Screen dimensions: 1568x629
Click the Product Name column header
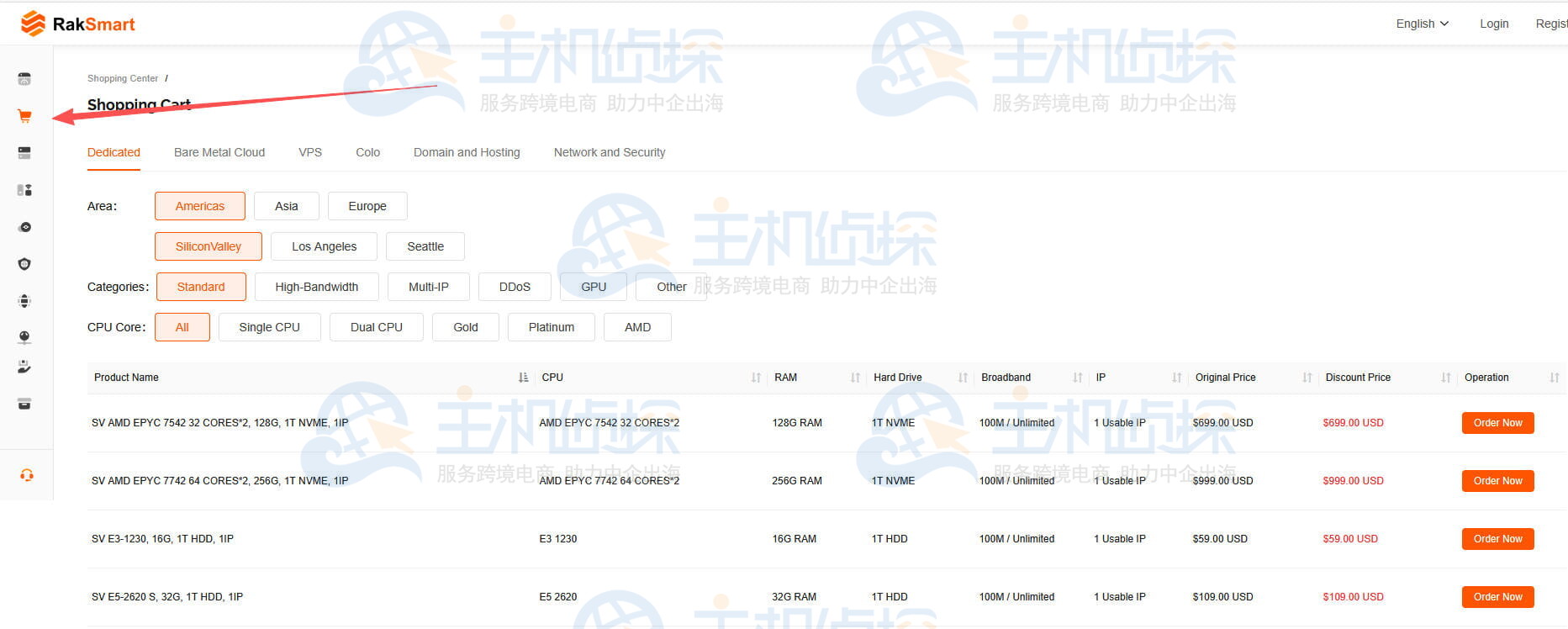pos(126,378)
